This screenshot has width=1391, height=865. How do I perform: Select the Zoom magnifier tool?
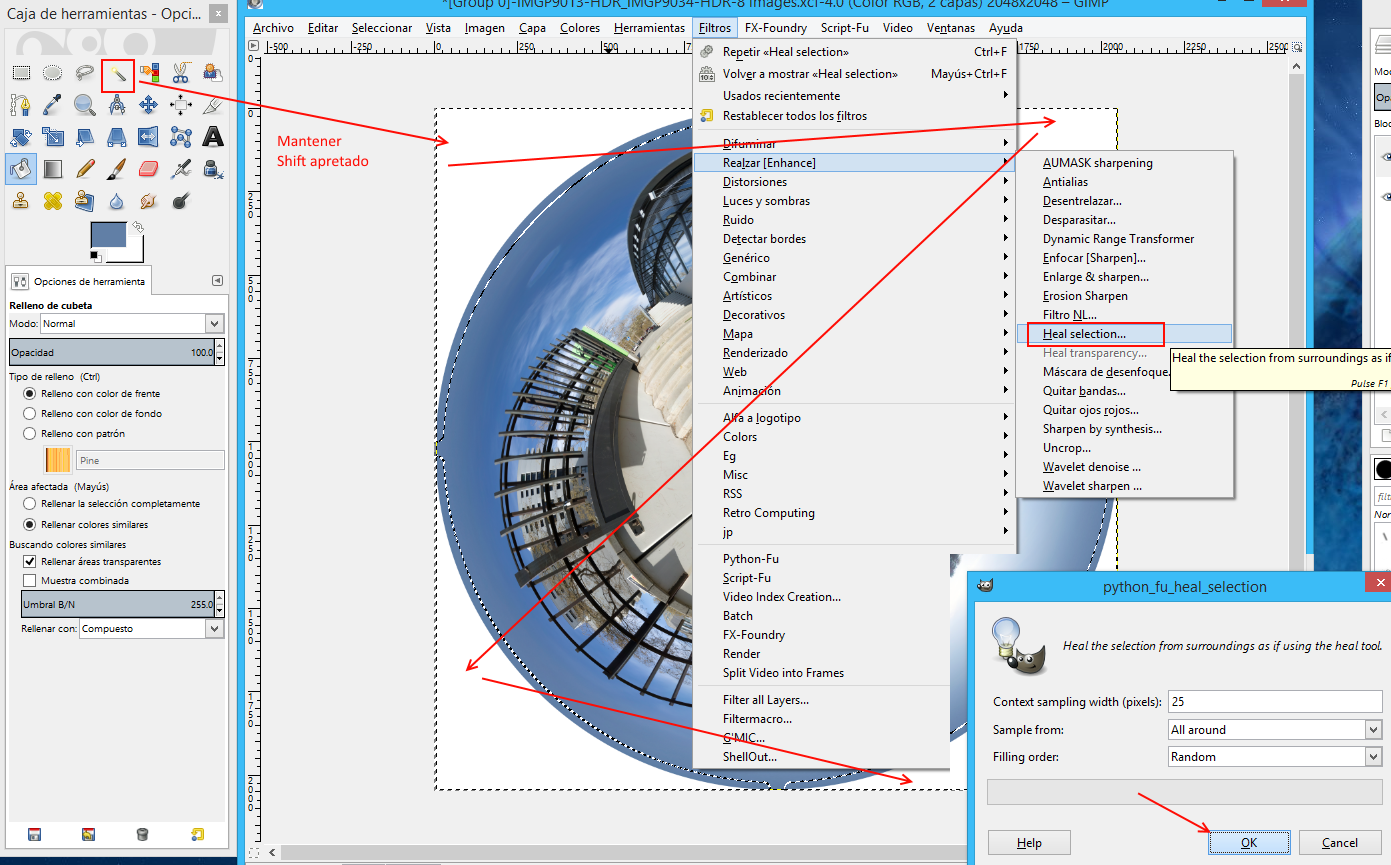(85, 105)
